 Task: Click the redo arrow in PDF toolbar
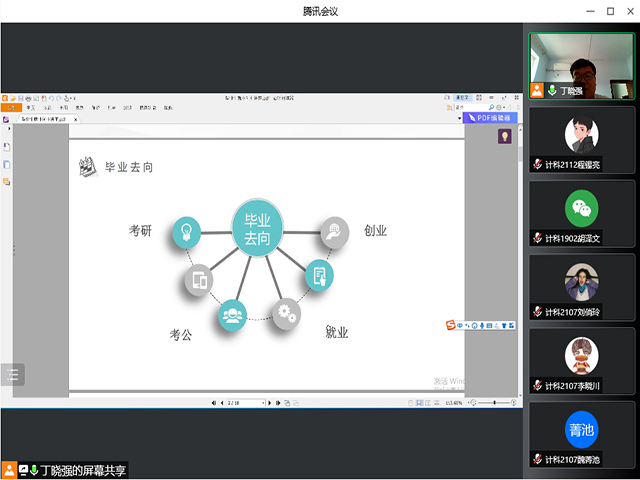(x=59, y=98)
